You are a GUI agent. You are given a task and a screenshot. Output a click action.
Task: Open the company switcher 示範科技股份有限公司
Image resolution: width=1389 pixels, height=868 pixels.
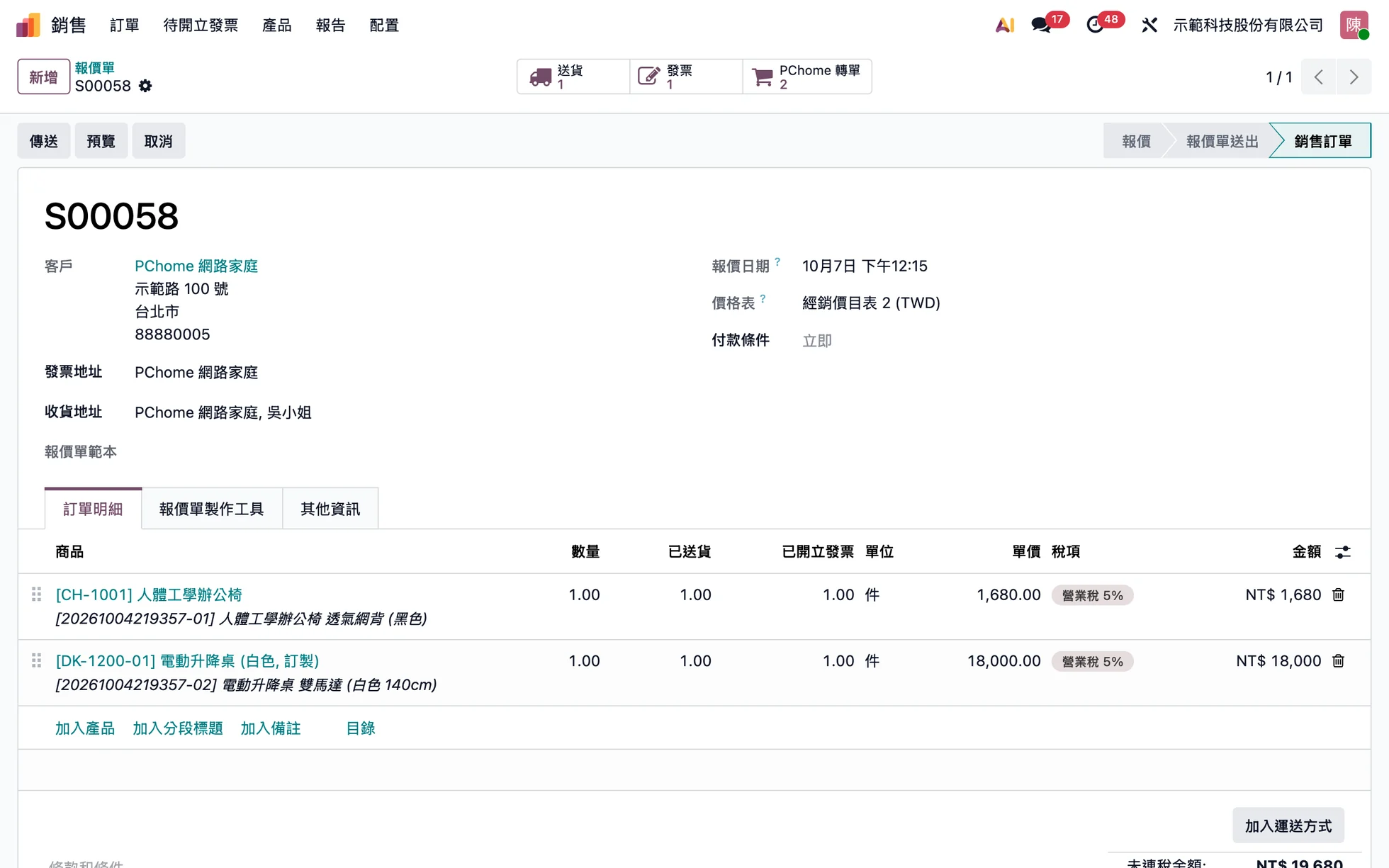(1249, 26)
